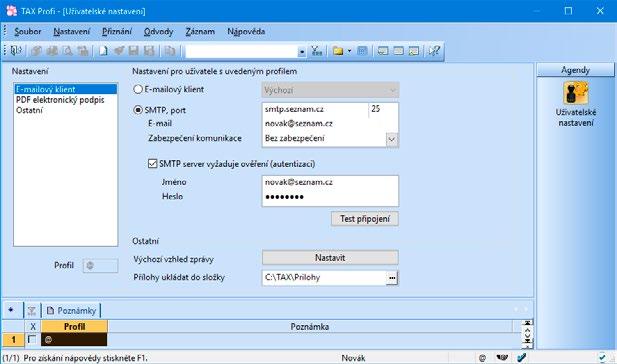Click the calculator grid toolbar icon
This screenshot has height=364, width=617.
point(362,51)
